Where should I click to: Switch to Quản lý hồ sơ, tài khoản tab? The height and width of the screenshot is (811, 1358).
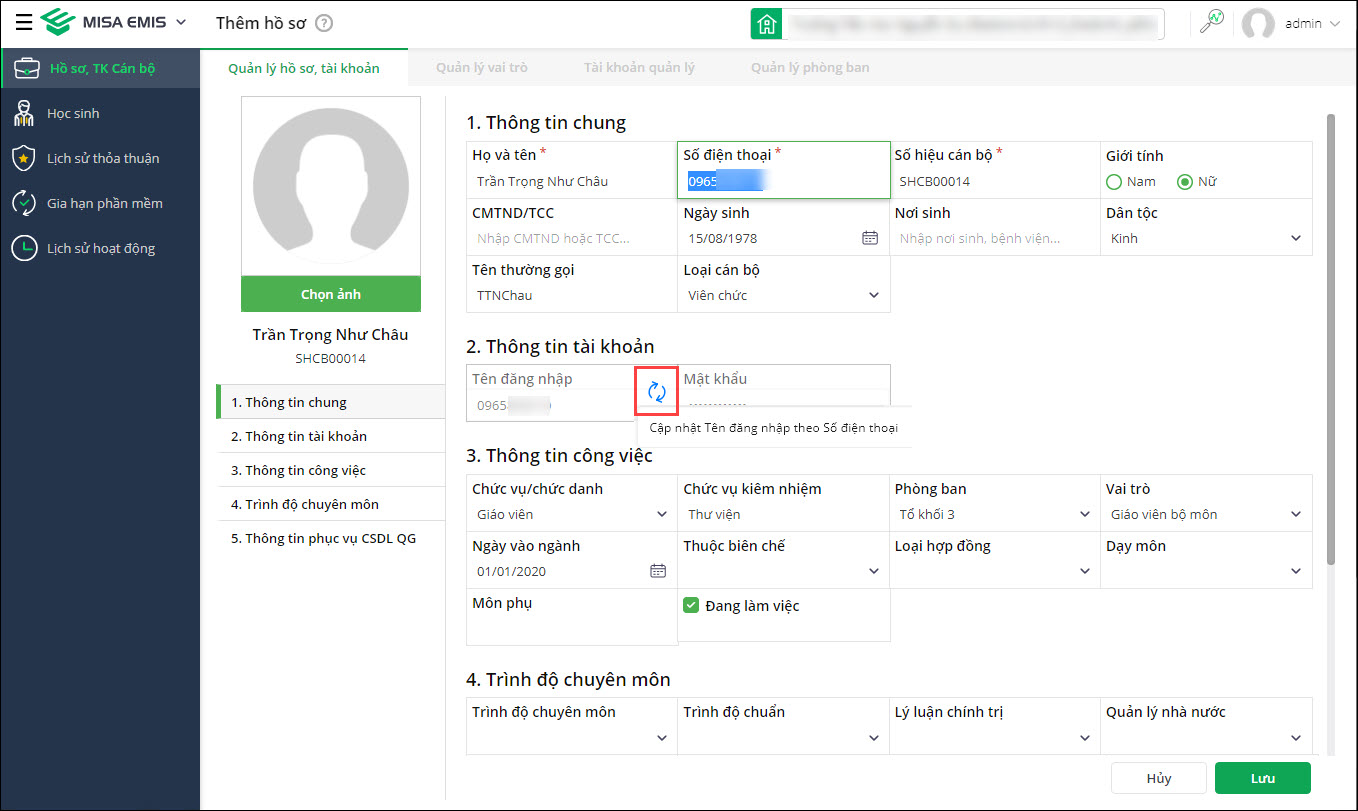click(x=304, y=68)
